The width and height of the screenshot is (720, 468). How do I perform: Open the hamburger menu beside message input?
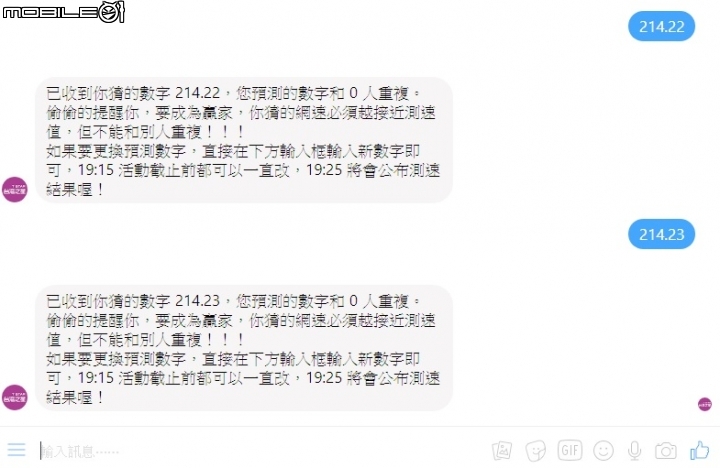coord(17,449)
